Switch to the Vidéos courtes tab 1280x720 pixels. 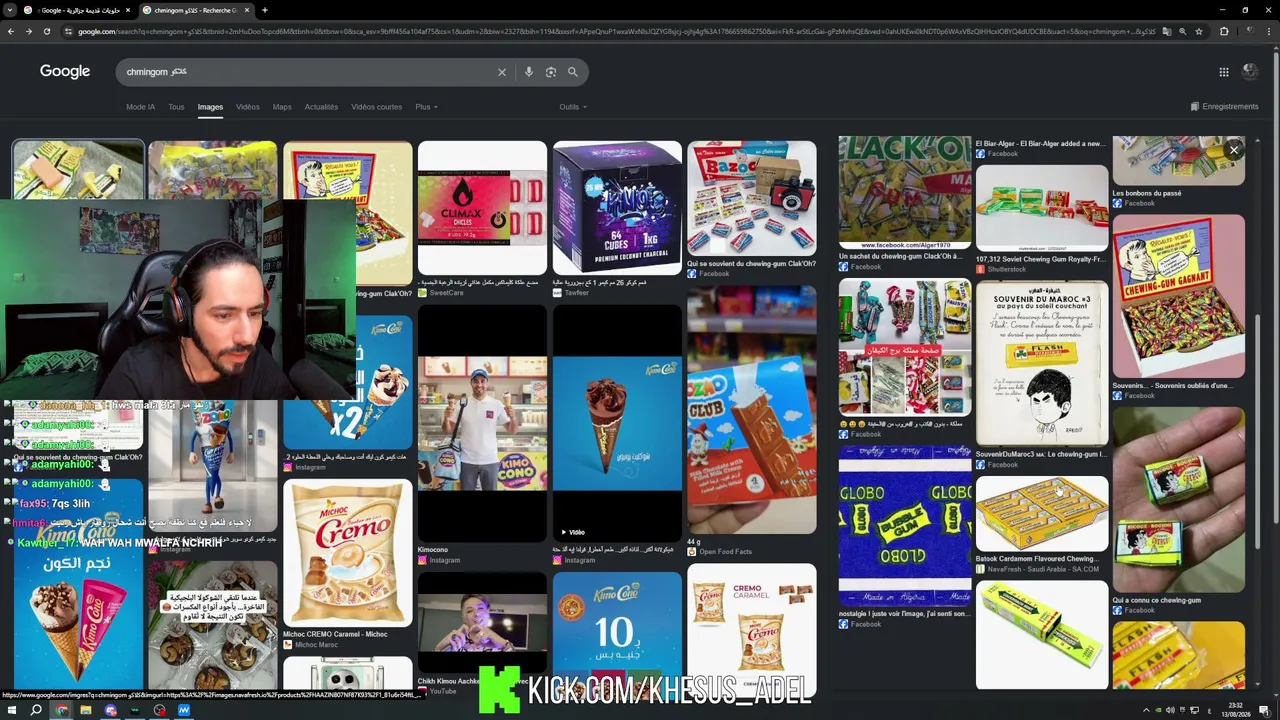[x=376, y=107]
